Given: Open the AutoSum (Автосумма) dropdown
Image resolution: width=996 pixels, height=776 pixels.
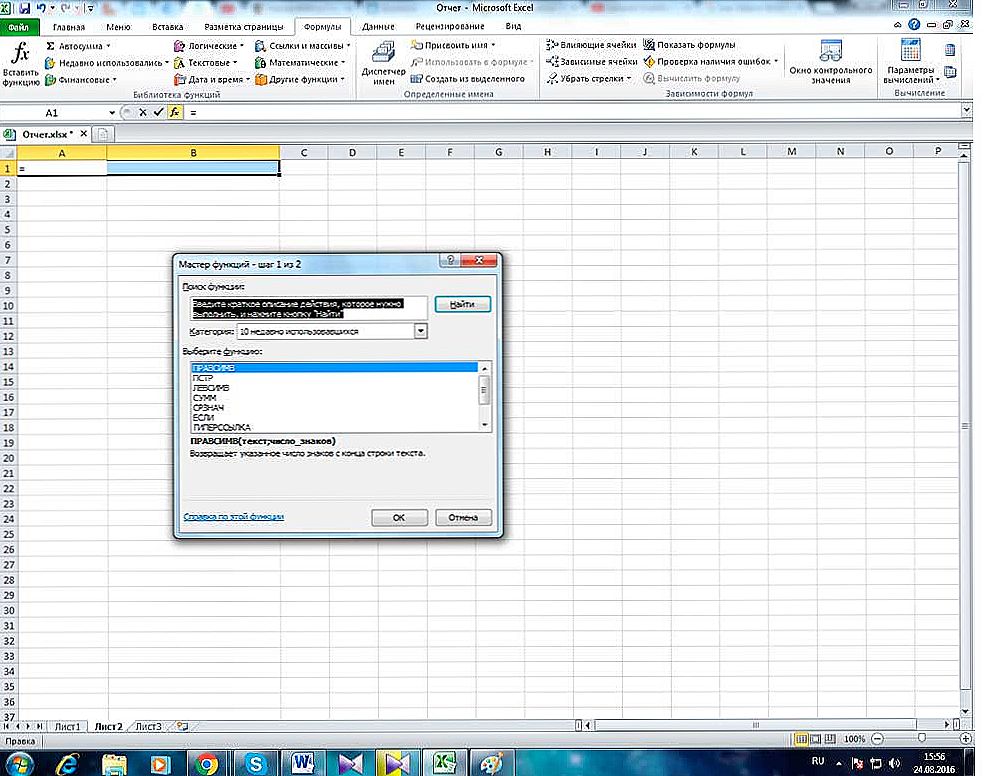Looking at the screenshot, I should pyautogui.click(x=79, y=46).
